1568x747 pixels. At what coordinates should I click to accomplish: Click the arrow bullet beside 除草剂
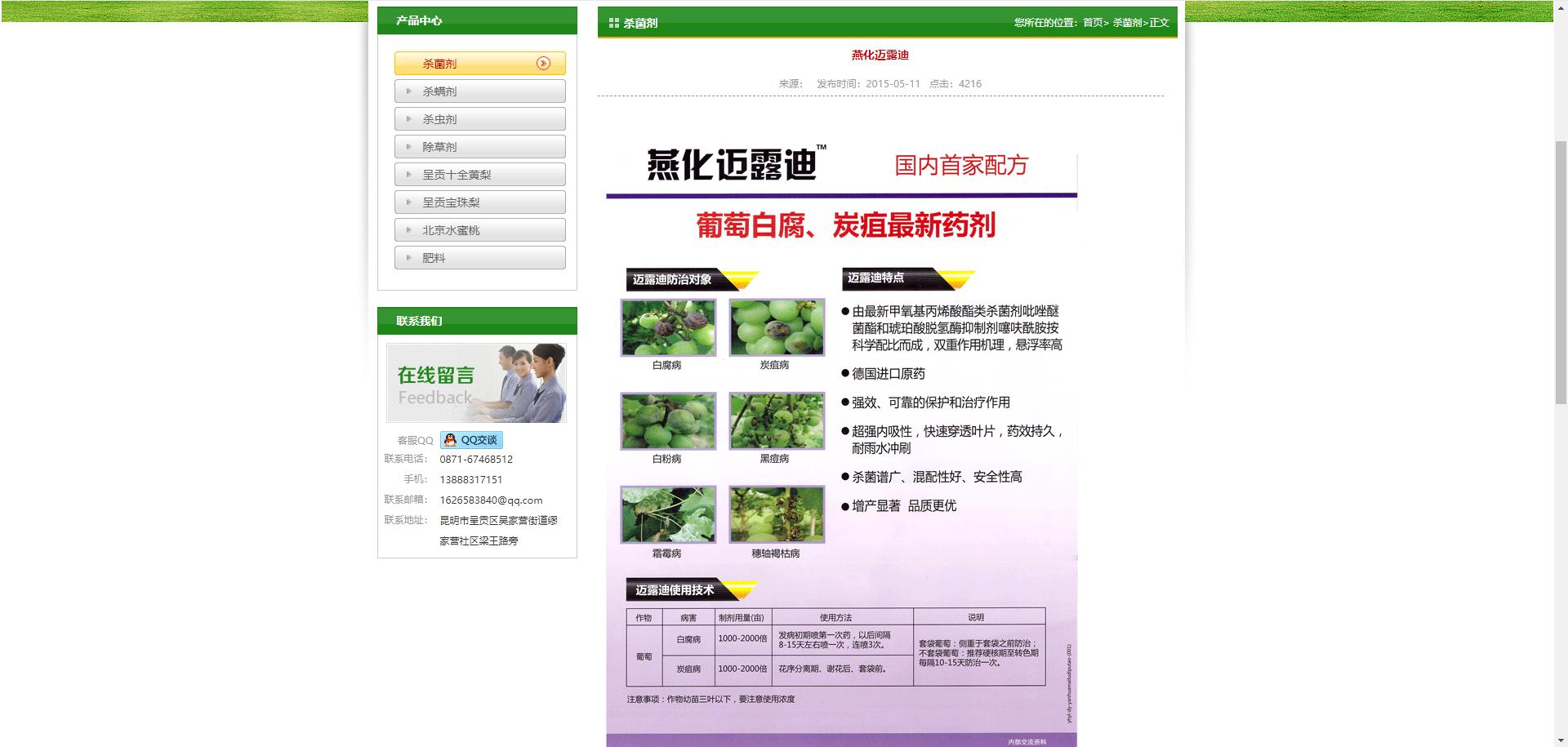tap(408, 147)
